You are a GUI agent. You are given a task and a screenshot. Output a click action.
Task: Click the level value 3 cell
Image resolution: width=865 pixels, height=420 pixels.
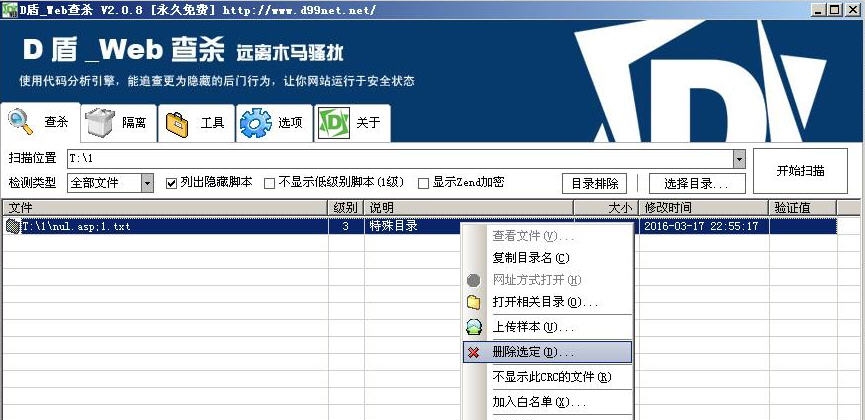coord(345,226)
